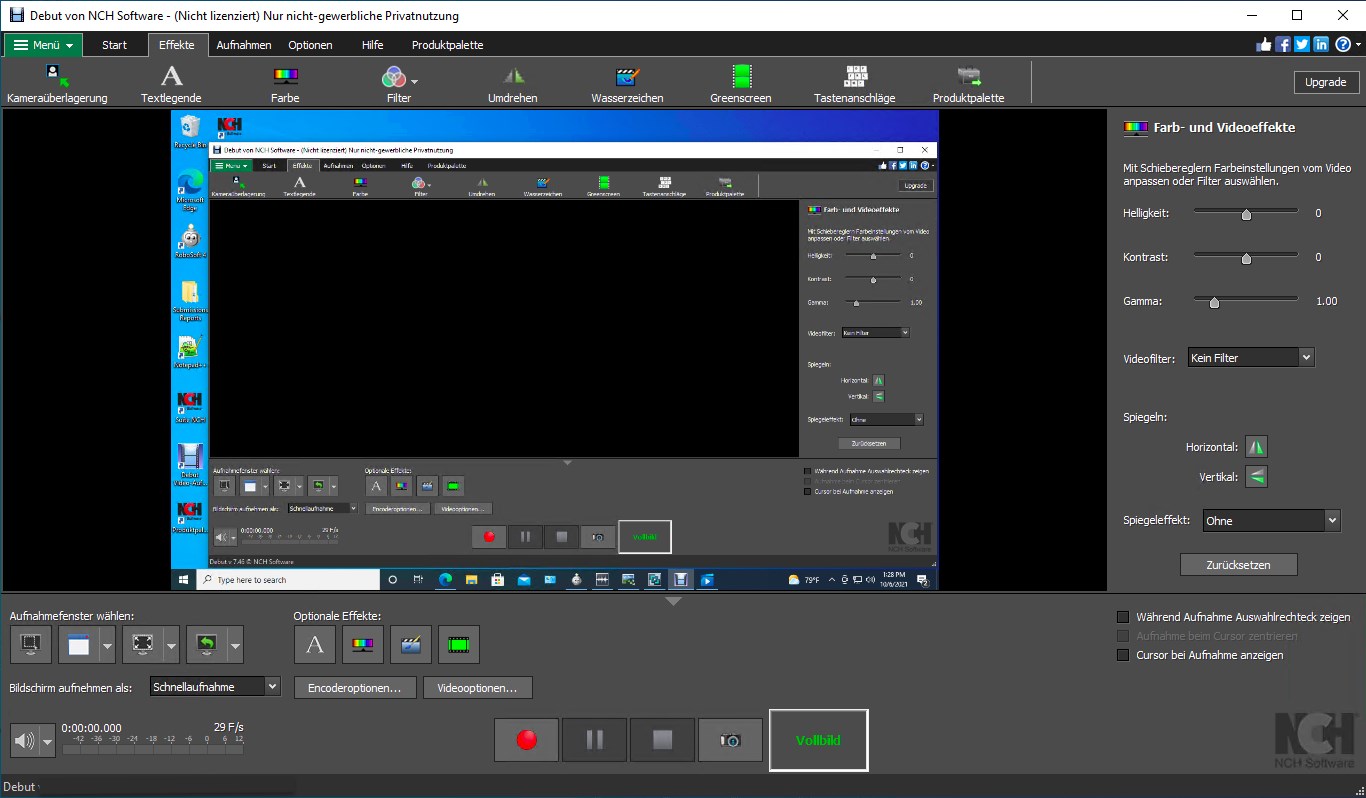Open the Kameraüberlagerung effect
This screenshot has width=1366, height=798.
tap(57, 83)
